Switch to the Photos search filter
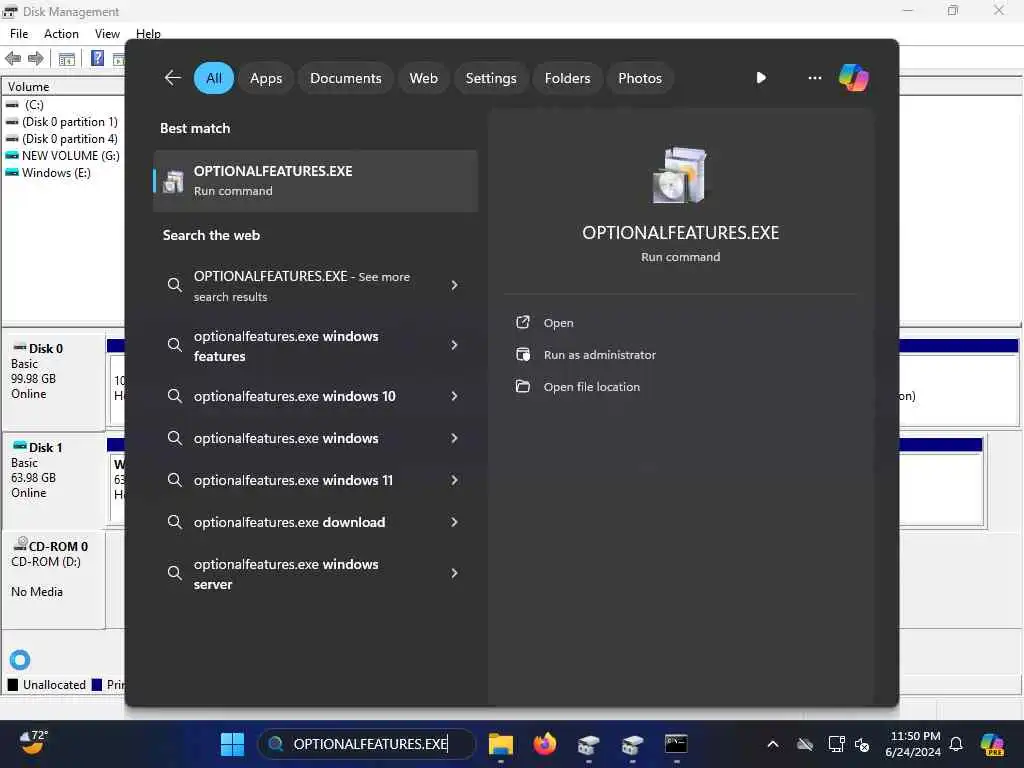 point(639,78)
